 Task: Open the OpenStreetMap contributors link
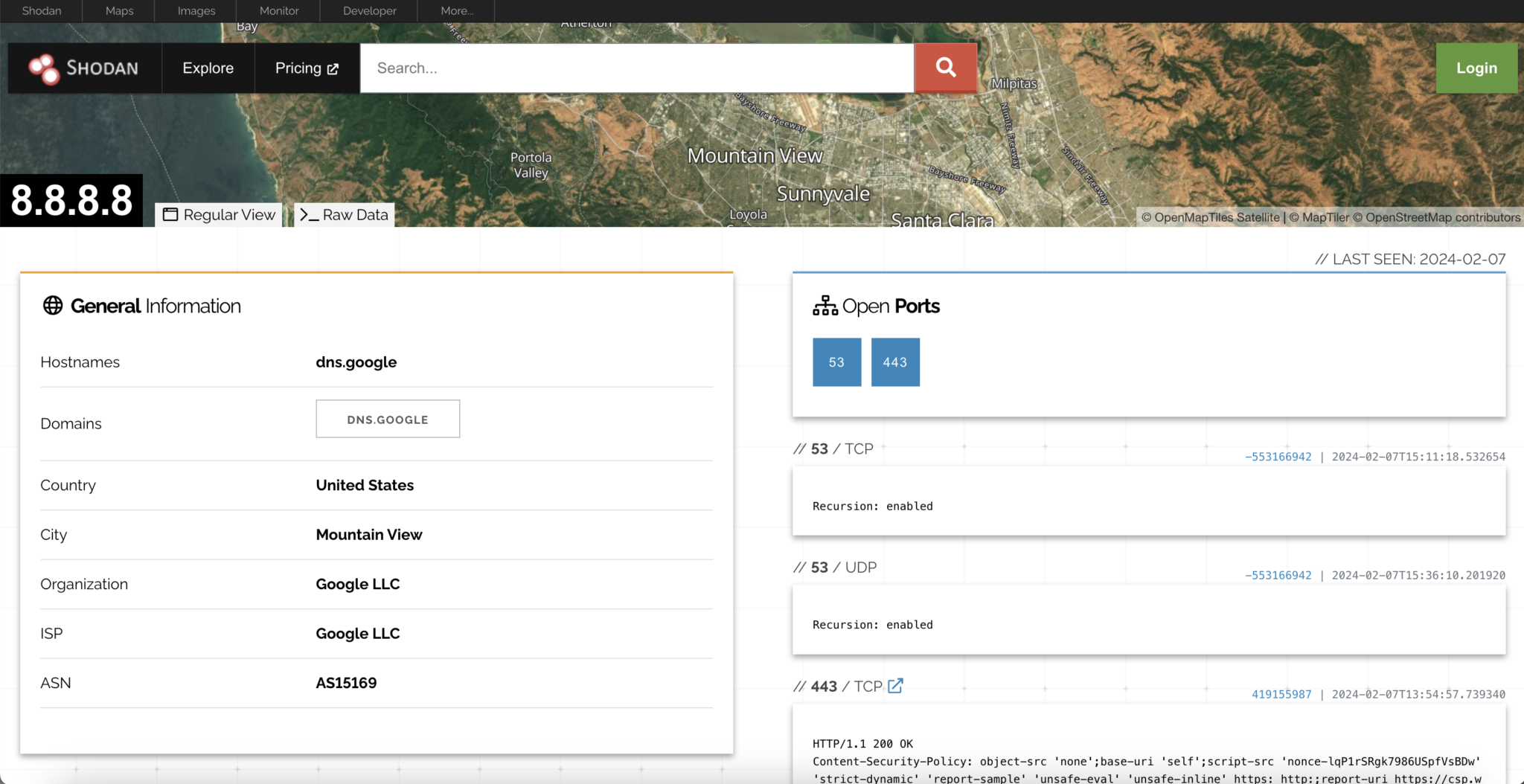coord(1442,217)
